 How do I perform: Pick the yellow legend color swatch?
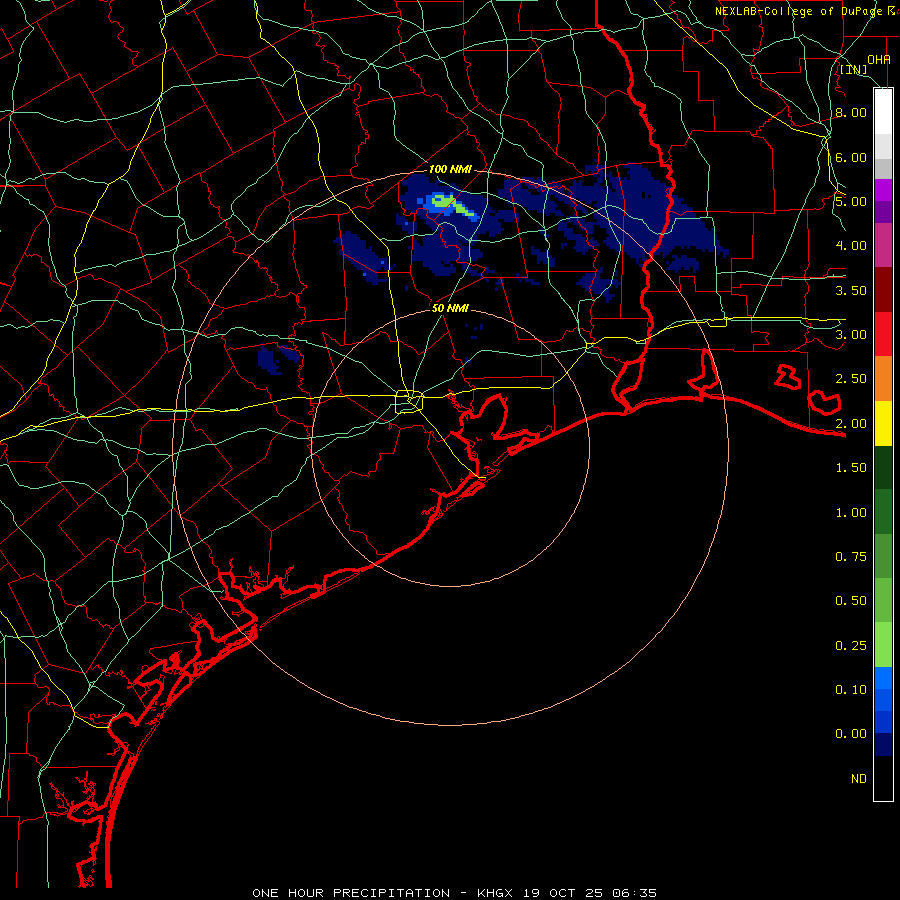point(883,424)
